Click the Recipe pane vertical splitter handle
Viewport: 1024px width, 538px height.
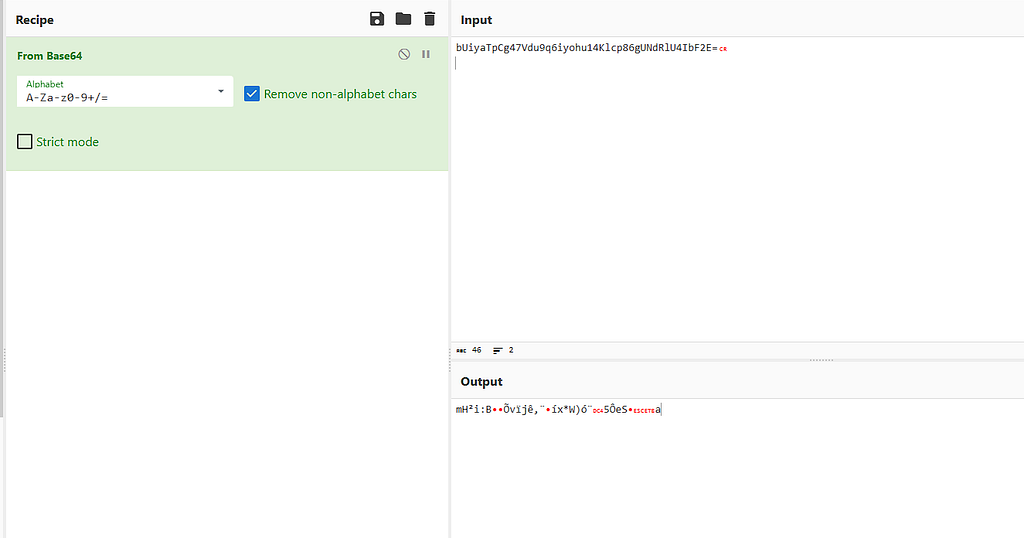(x=449, y=360)
